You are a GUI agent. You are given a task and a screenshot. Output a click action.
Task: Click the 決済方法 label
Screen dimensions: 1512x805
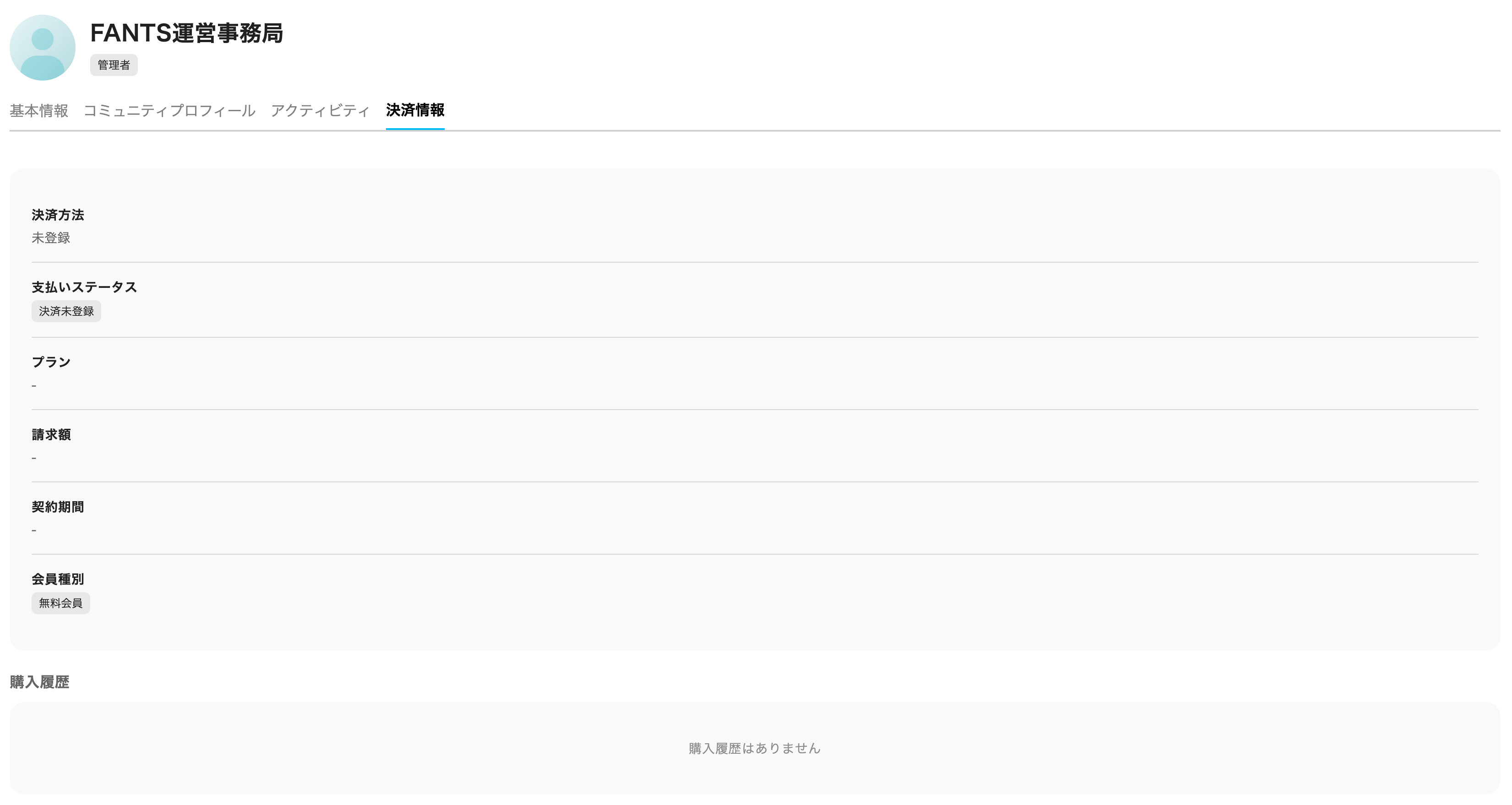(x=58, y=215)
